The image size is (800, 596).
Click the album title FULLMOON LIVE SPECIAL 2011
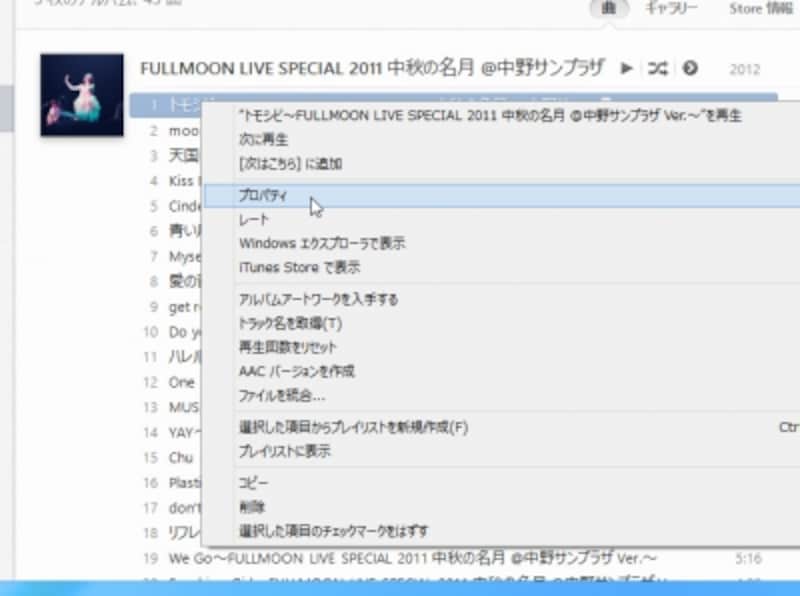tap(372, 68)
